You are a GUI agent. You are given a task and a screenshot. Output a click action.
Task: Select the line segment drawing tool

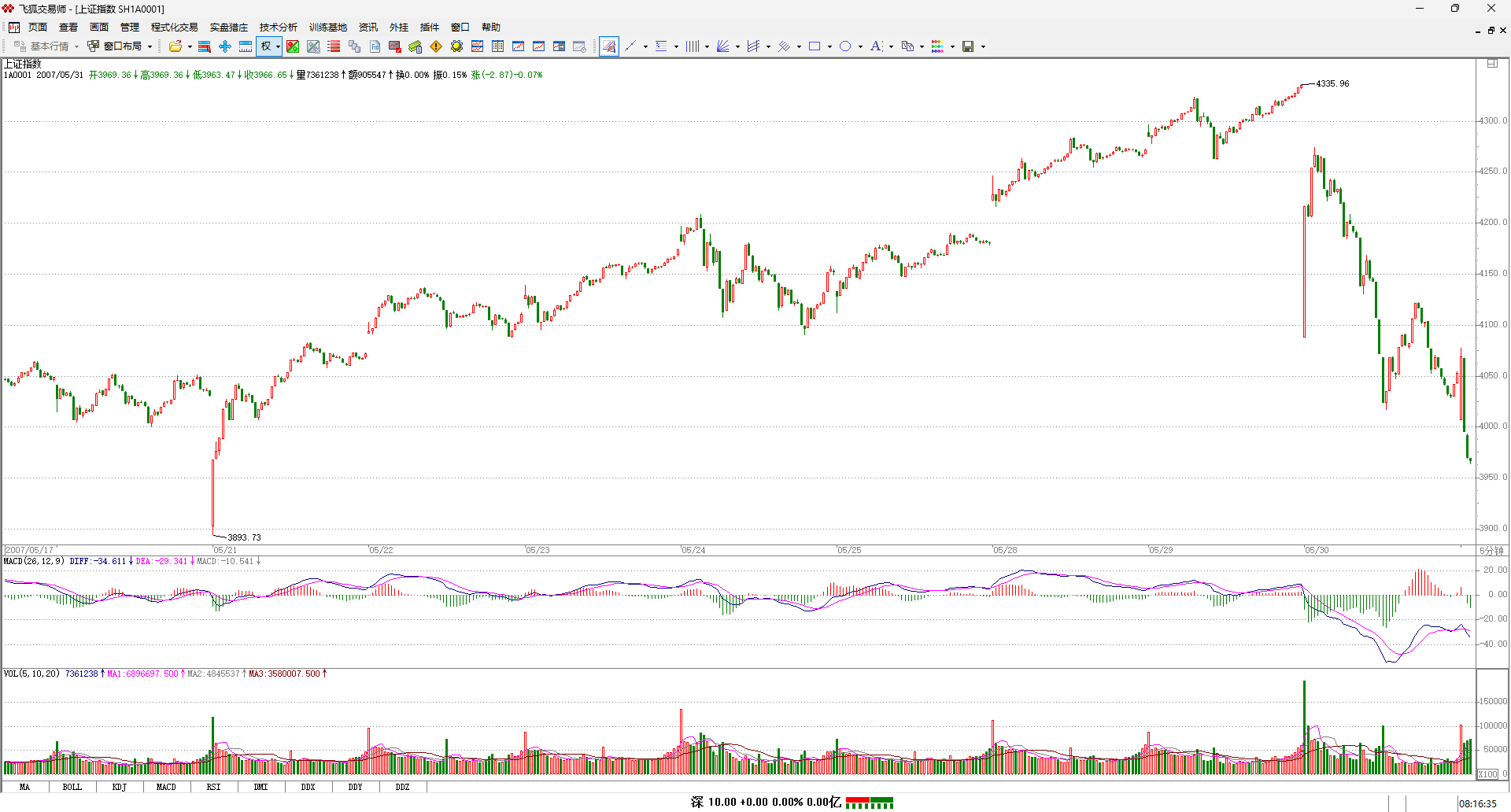[630, 46]
